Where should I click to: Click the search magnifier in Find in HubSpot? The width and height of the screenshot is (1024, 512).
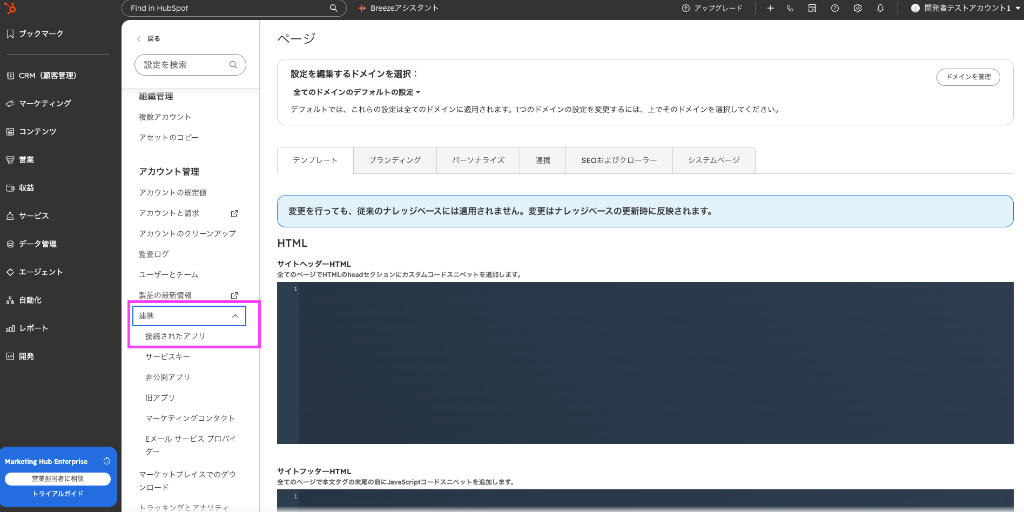(x=333, y=8)
